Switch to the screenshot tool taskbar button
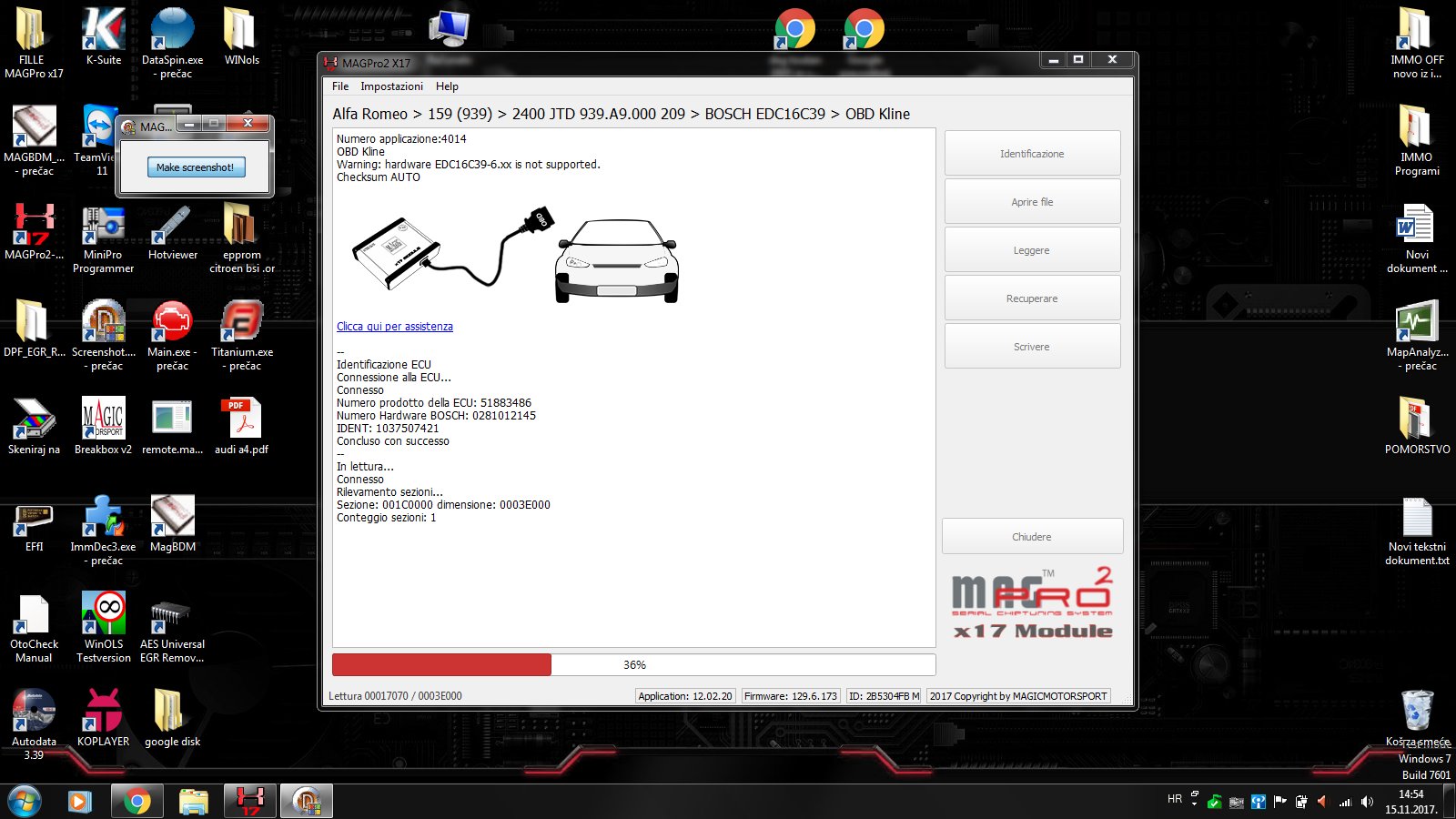The width and height of the screenshot is (1456, 819). tap(307, 802)
